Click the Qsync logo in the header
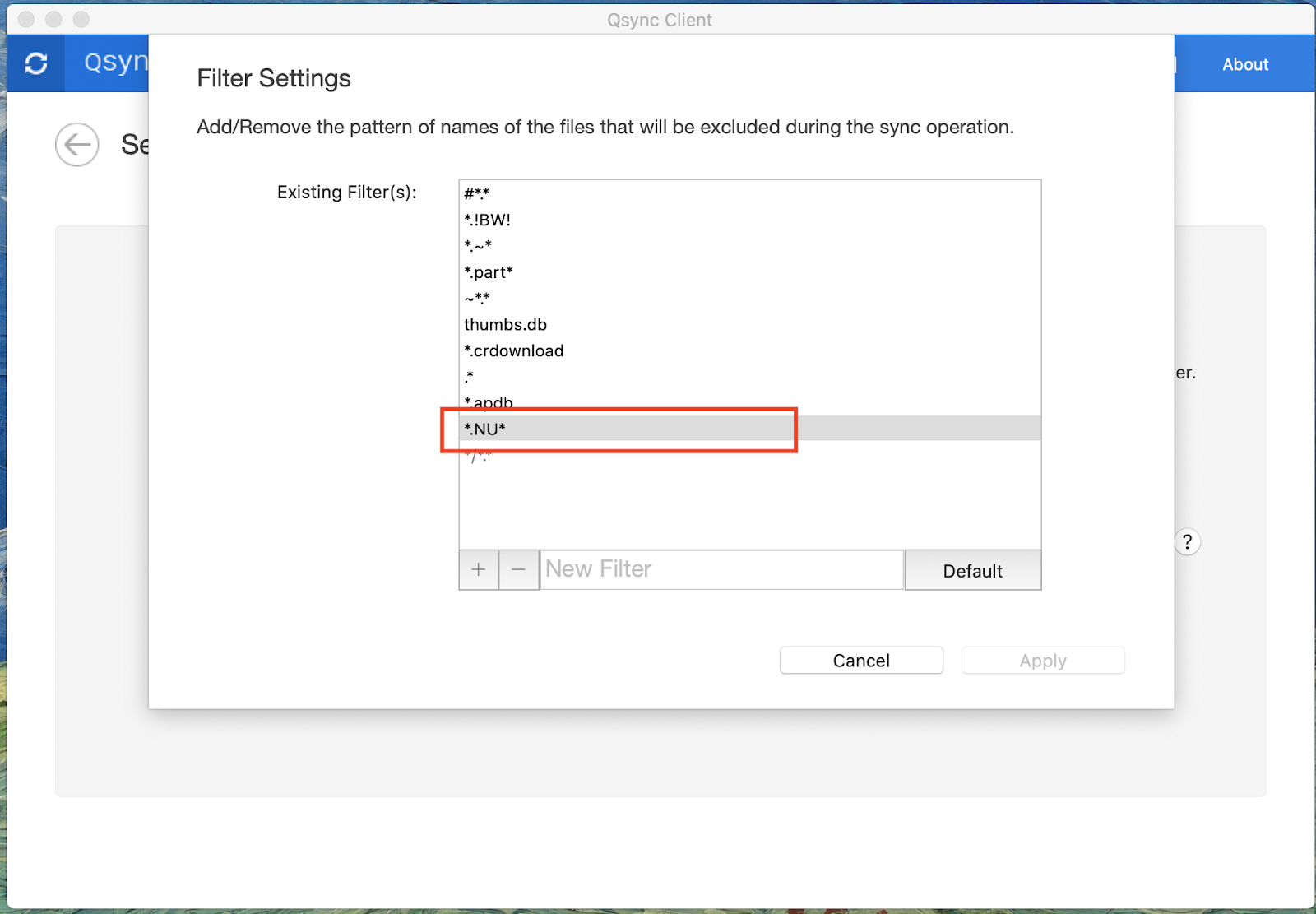The height and width of the screenshot is (914, 1316). tap(115, 63)
